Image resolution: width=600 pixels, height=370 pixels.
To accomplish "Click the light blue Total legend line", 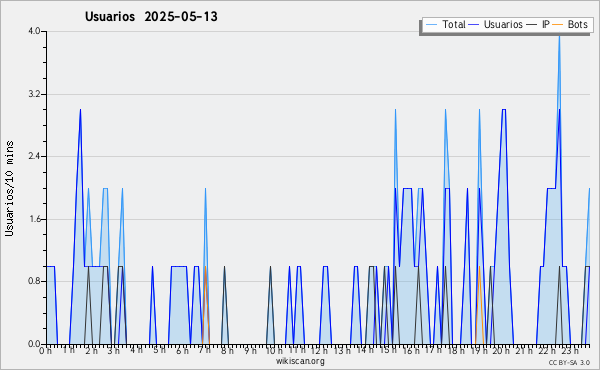I will tap(431, 24).
